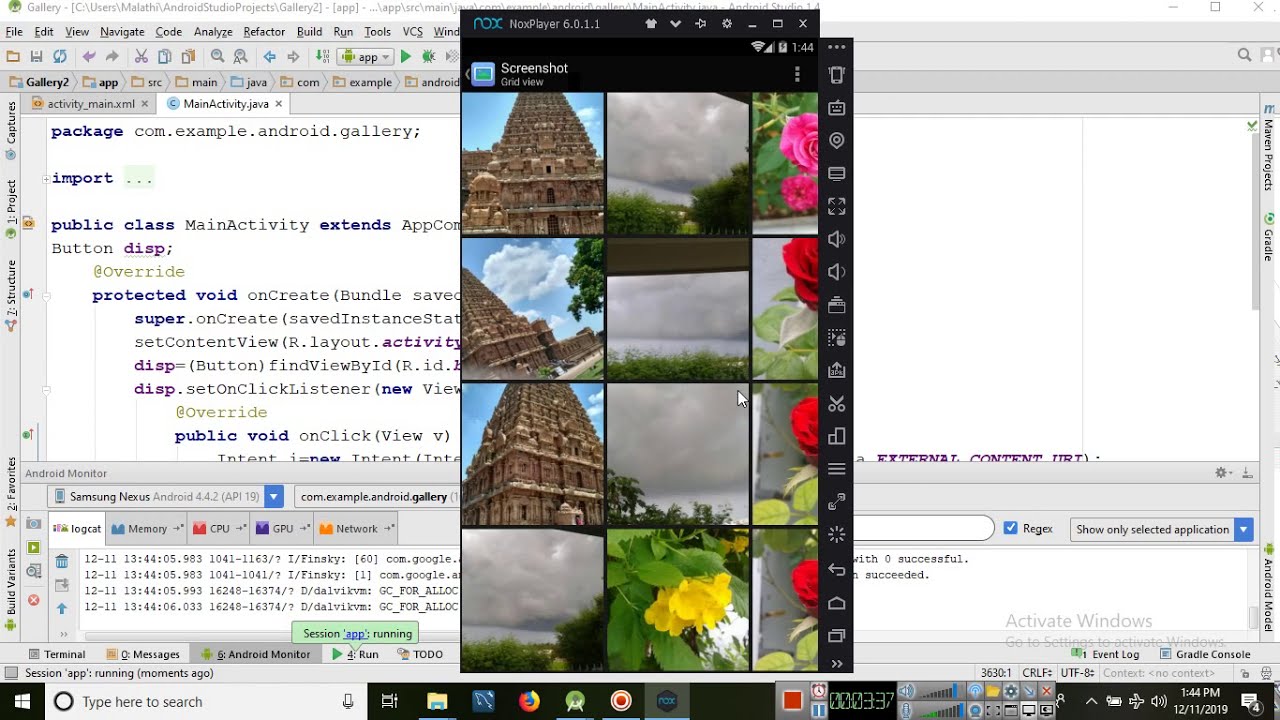Screen dimensions: 1280x720
Task: Open the Show only selected application dropdown
Action: [x=1162, y=529]
